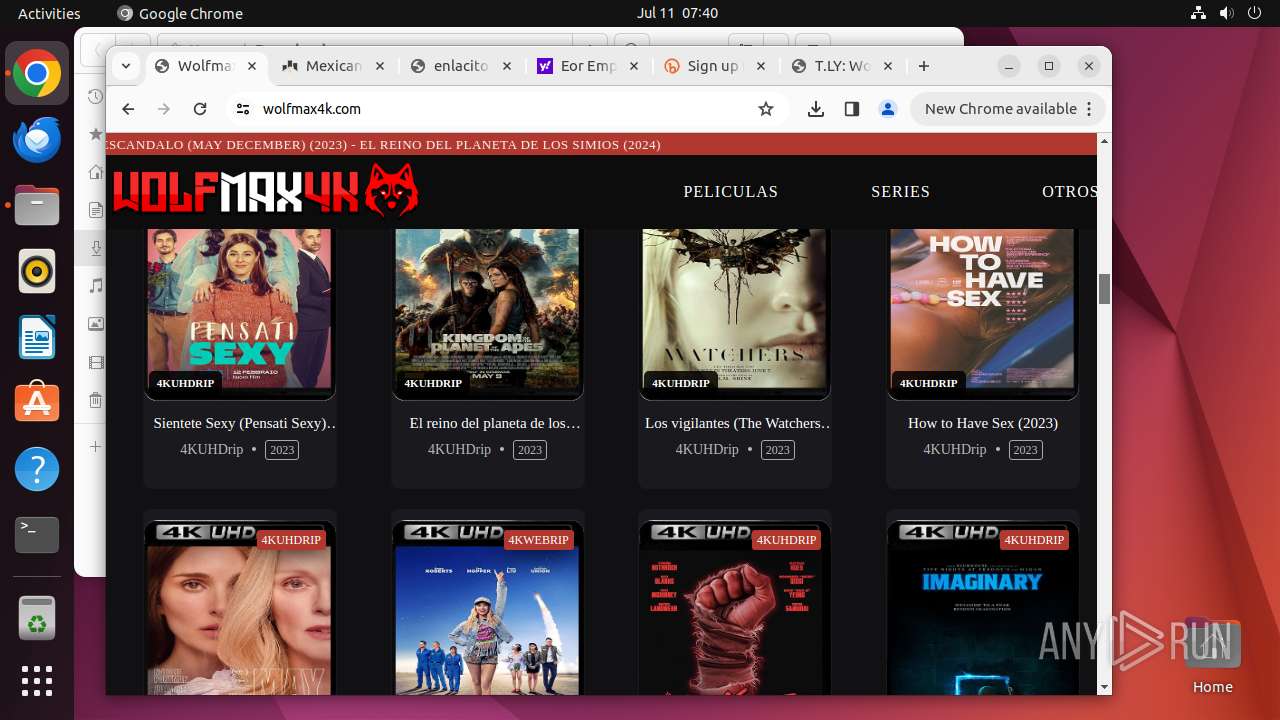This screenshot has height=720, width=1280.
Task: Launch Thunderbird mail from the dock
Action: point(37,140)
